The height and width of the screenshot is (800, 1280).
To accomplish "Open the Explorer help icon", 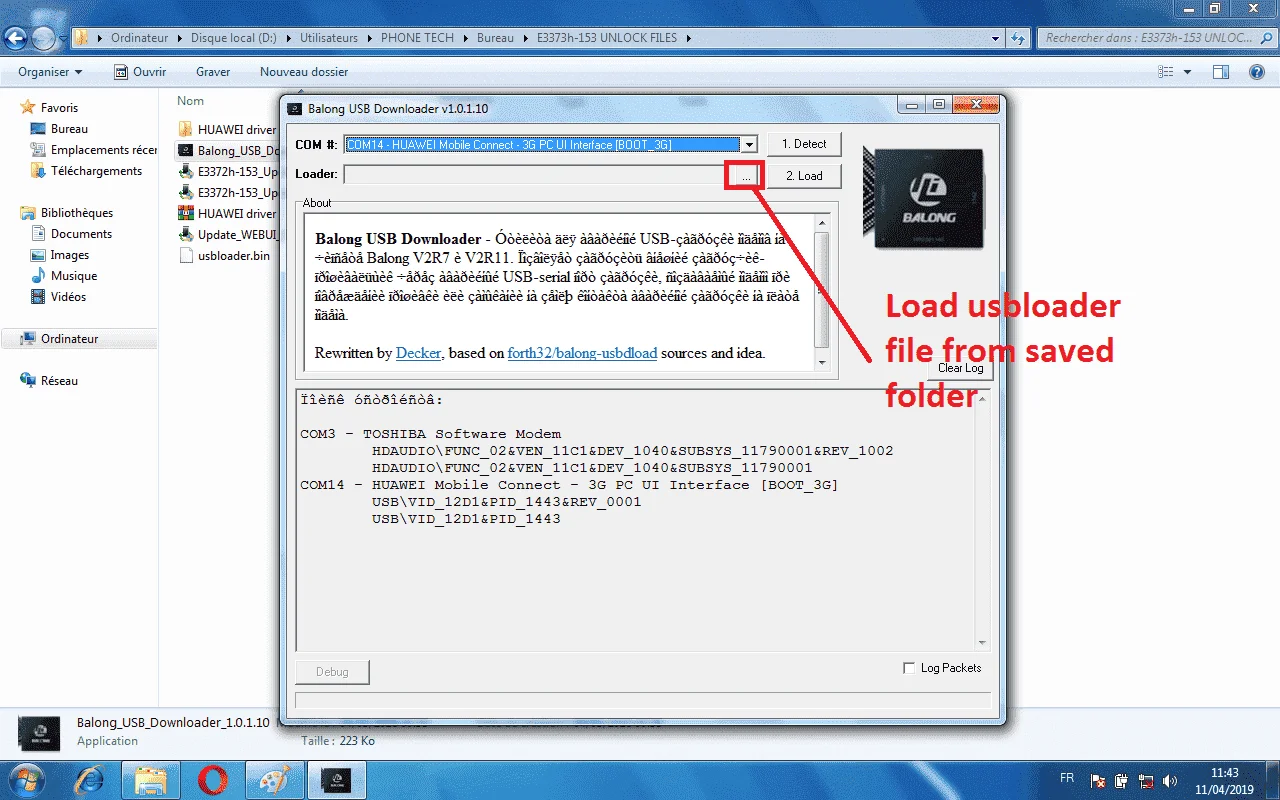I will [x=1257, y=72].
